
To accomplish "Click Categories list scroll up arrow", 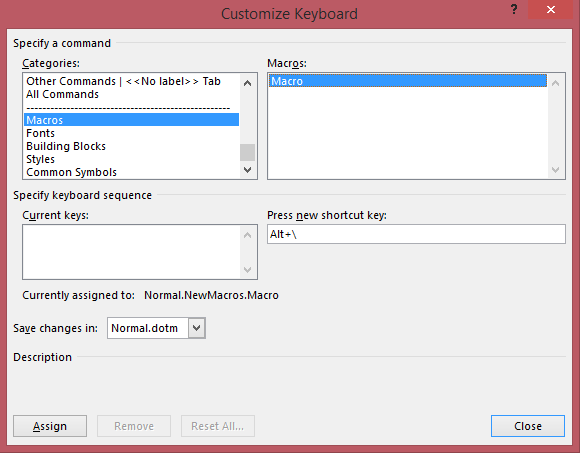I will [x=247, y=83].
